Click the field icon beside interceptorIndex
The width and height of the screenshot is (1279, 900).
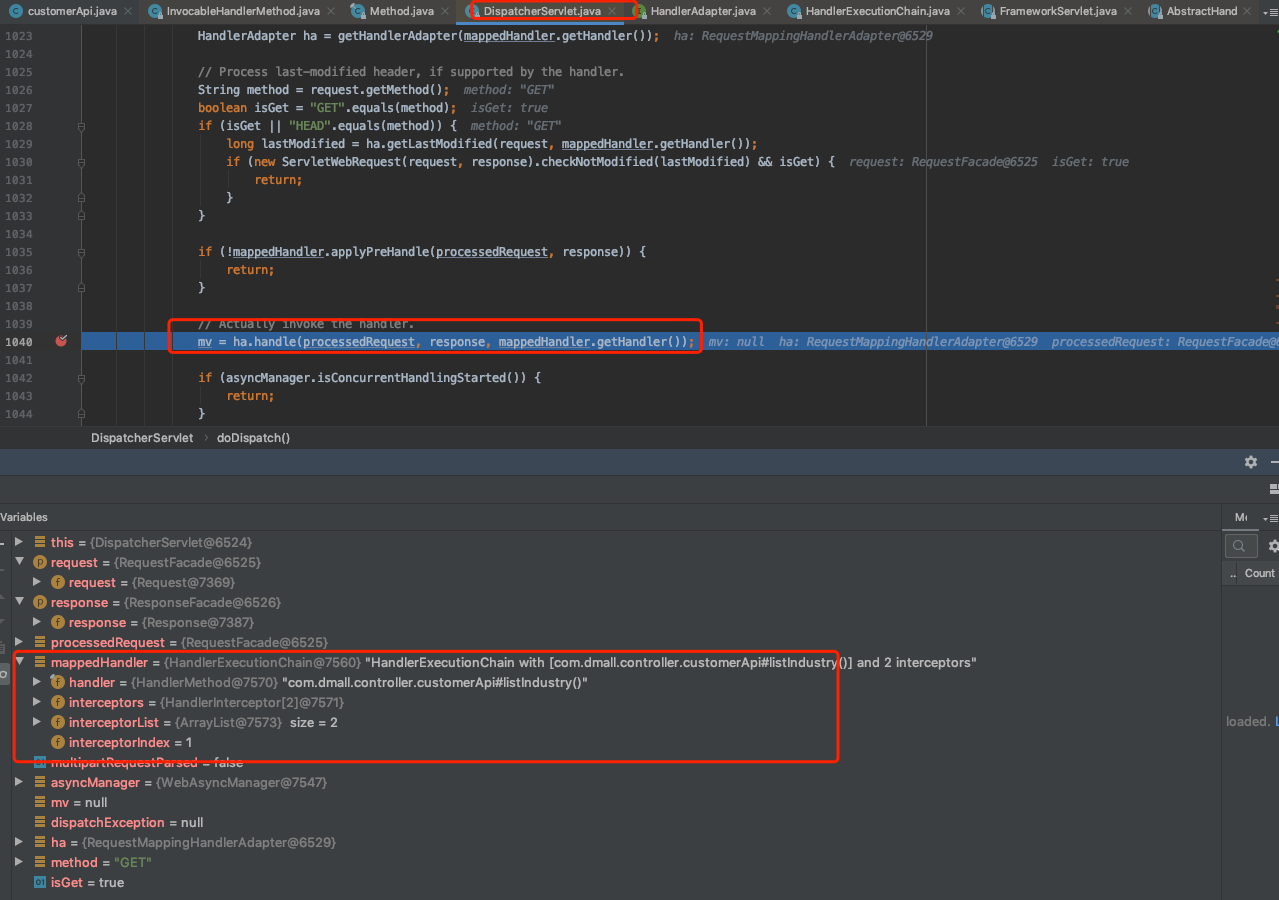point(58,742)
